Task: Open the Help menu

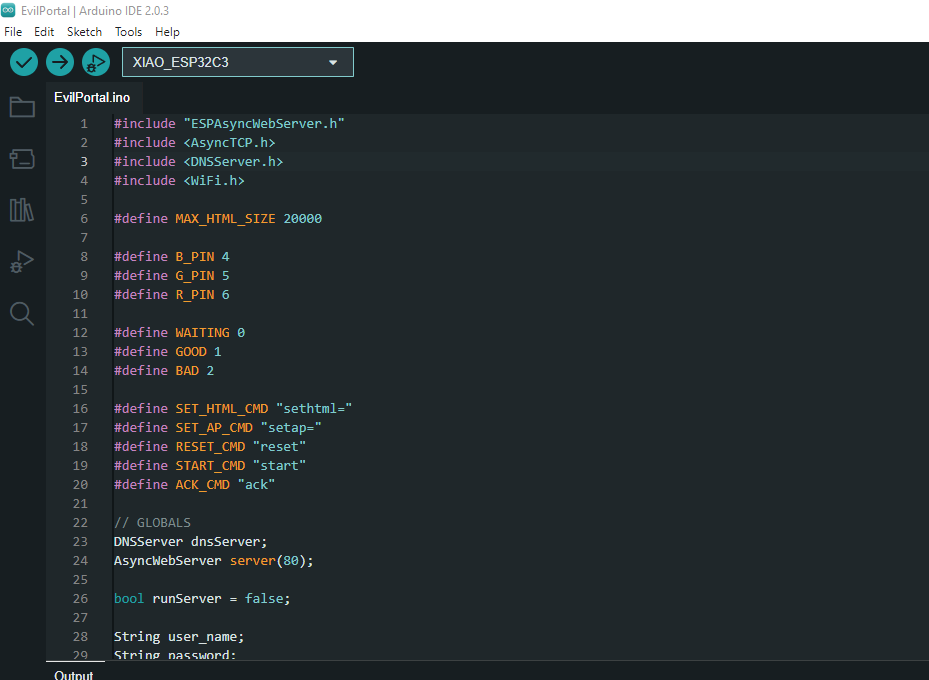Action: tap(167, 32)
